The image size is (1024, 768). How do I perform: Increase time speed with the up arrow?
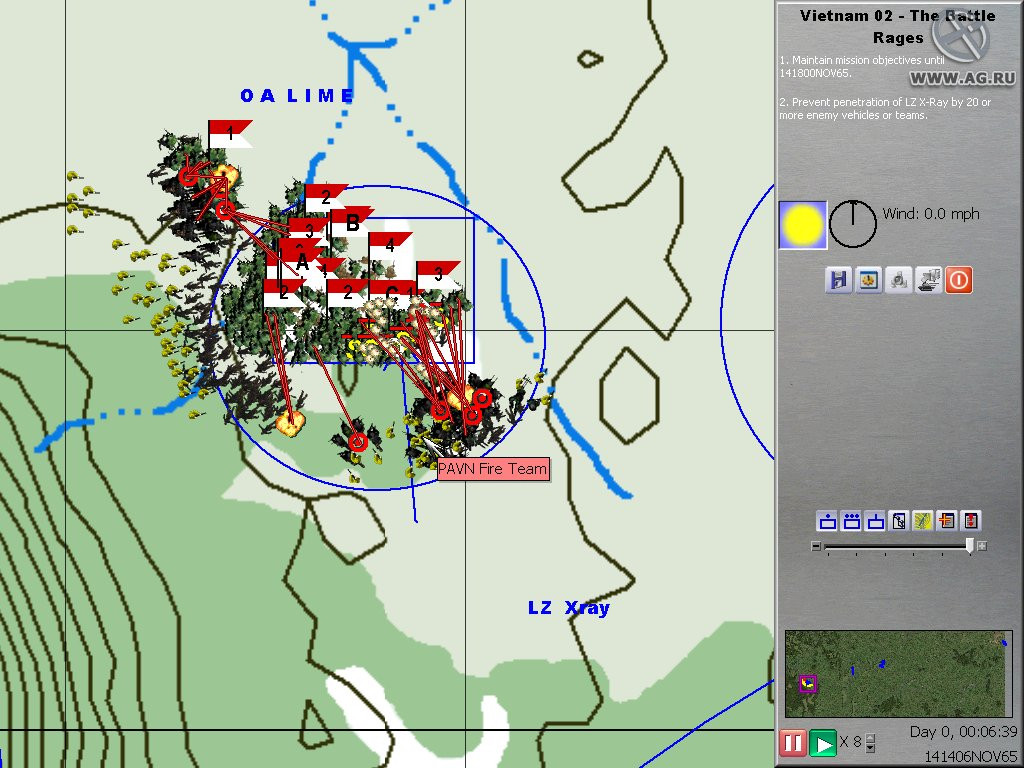tap(869, 737)
